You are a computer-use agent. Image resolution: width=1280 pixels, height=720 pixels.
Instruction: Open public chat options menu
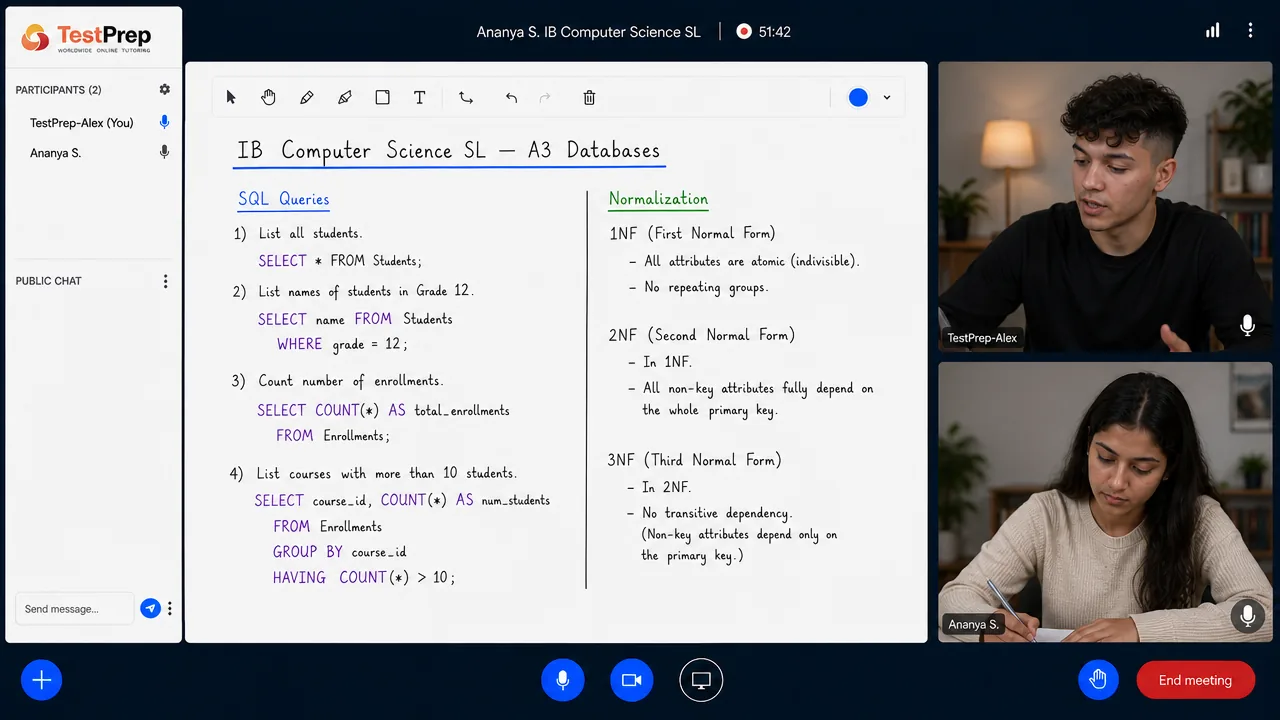[166, 281]
